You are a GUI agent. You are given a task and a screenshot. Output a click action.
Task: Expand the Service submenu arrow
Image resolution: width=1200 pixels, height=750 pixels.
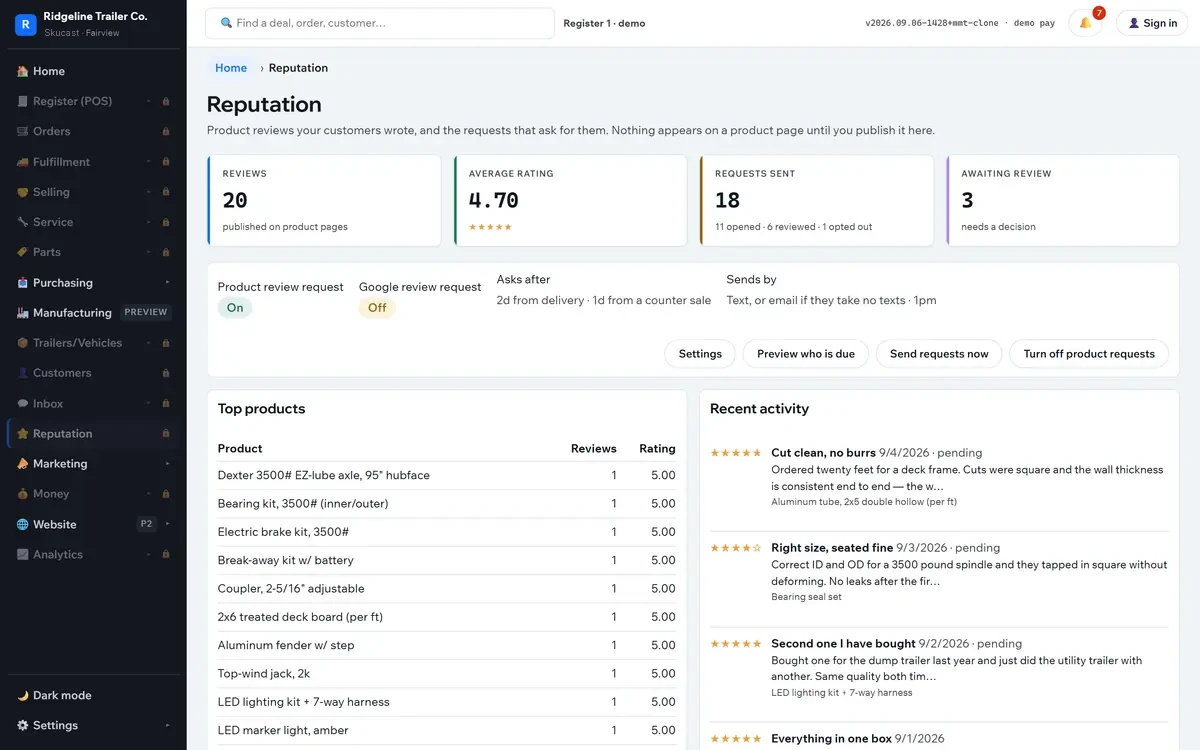149,222
